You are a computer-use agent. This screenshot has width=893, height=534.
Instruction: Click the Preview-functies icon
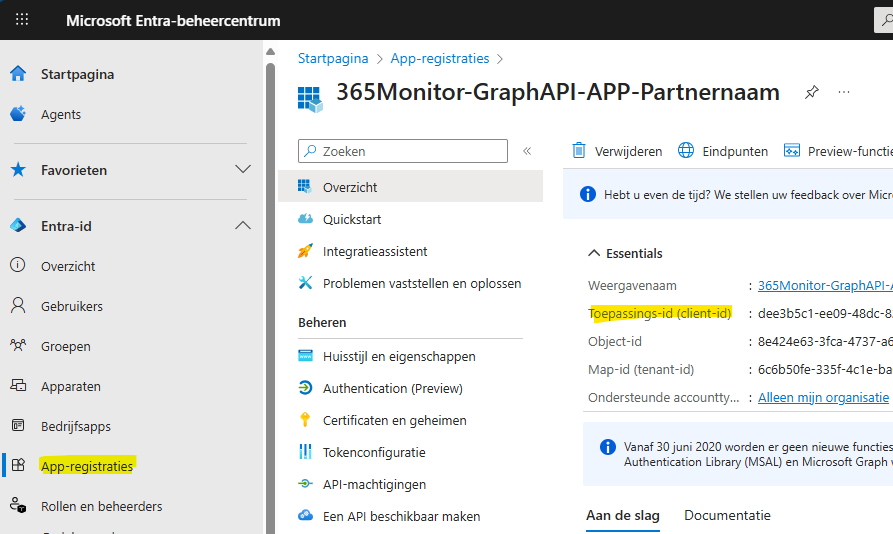[x=792, y=150]
